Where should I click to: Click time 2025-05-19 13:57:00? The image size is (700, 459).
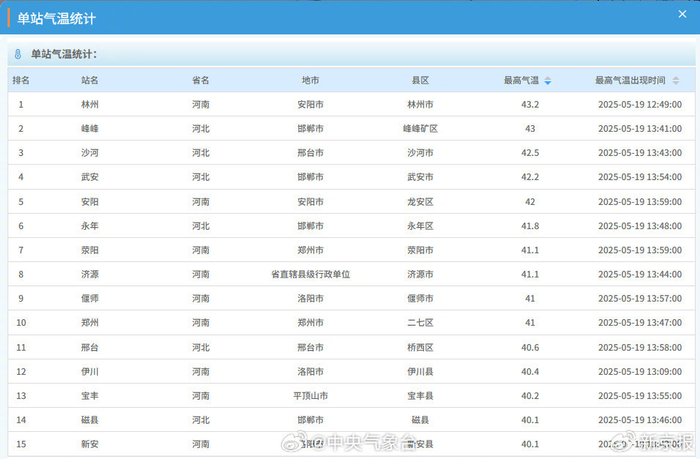pyautogui.click(x=640, y=298)
